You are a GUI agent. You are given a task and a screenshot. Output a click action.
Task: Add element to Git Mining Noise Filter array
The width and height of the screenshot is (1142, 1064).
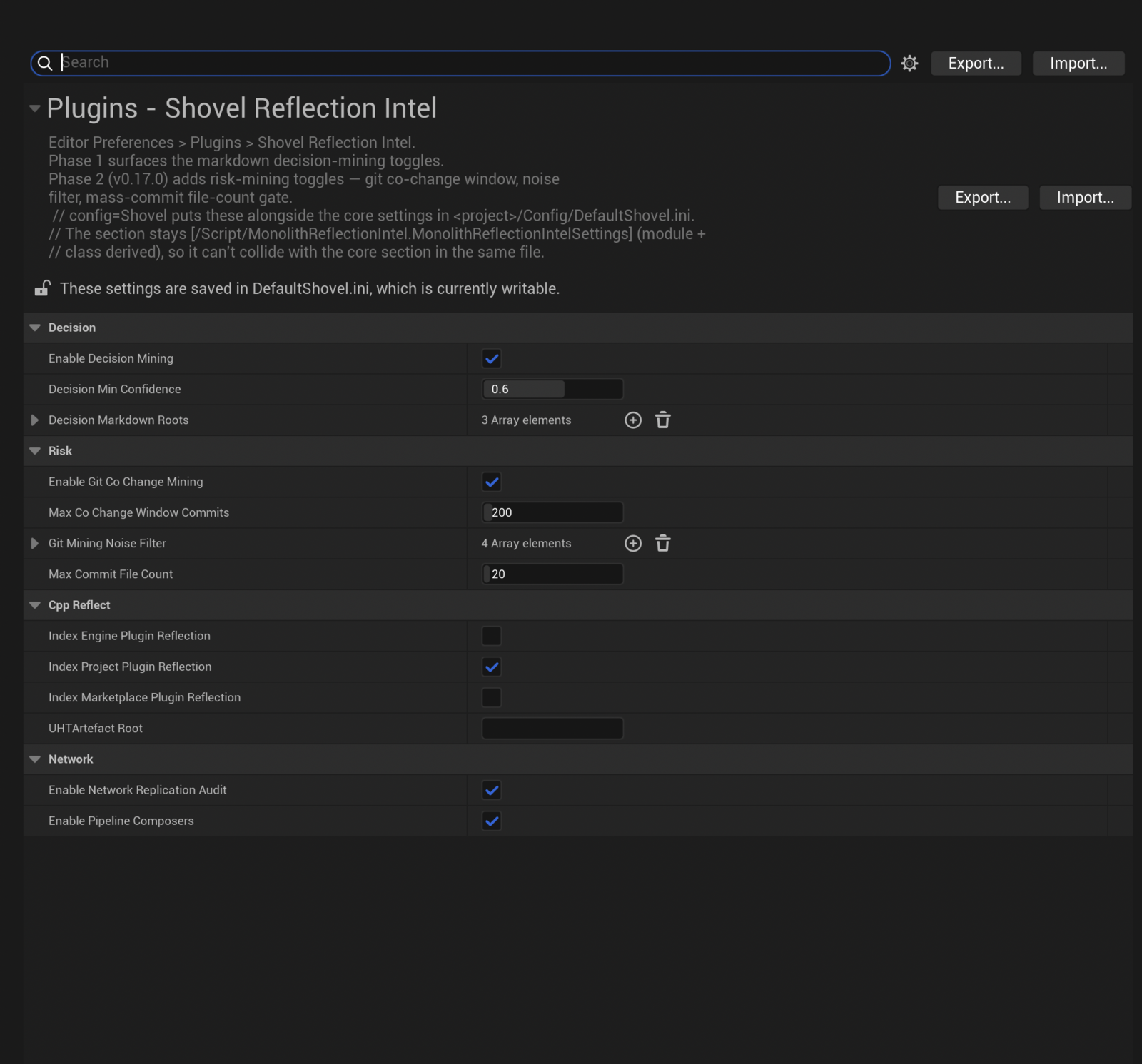[x=633, y=544]
